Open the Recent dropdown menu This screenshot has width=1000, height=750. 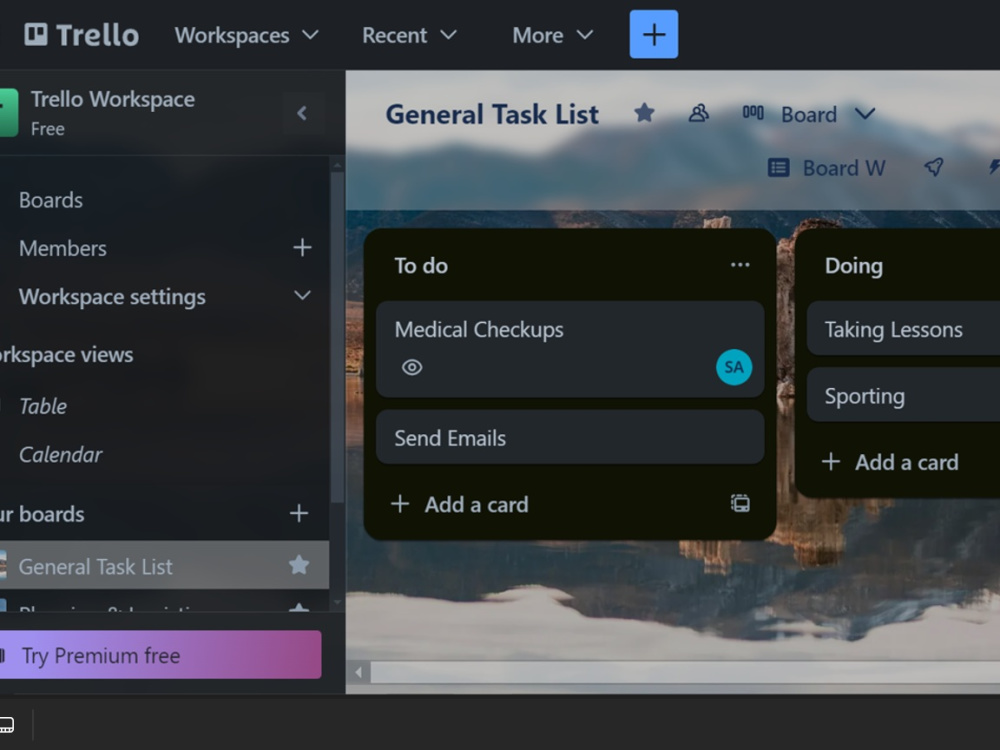point(409,35)
